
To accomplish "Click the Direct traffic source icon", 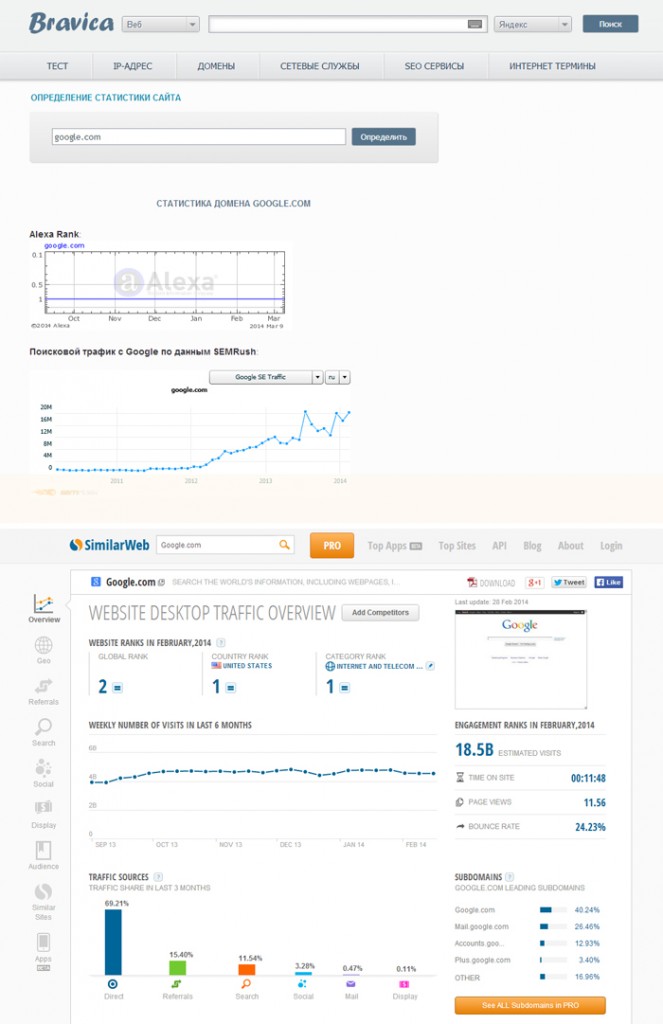I will tap(113, 984).
